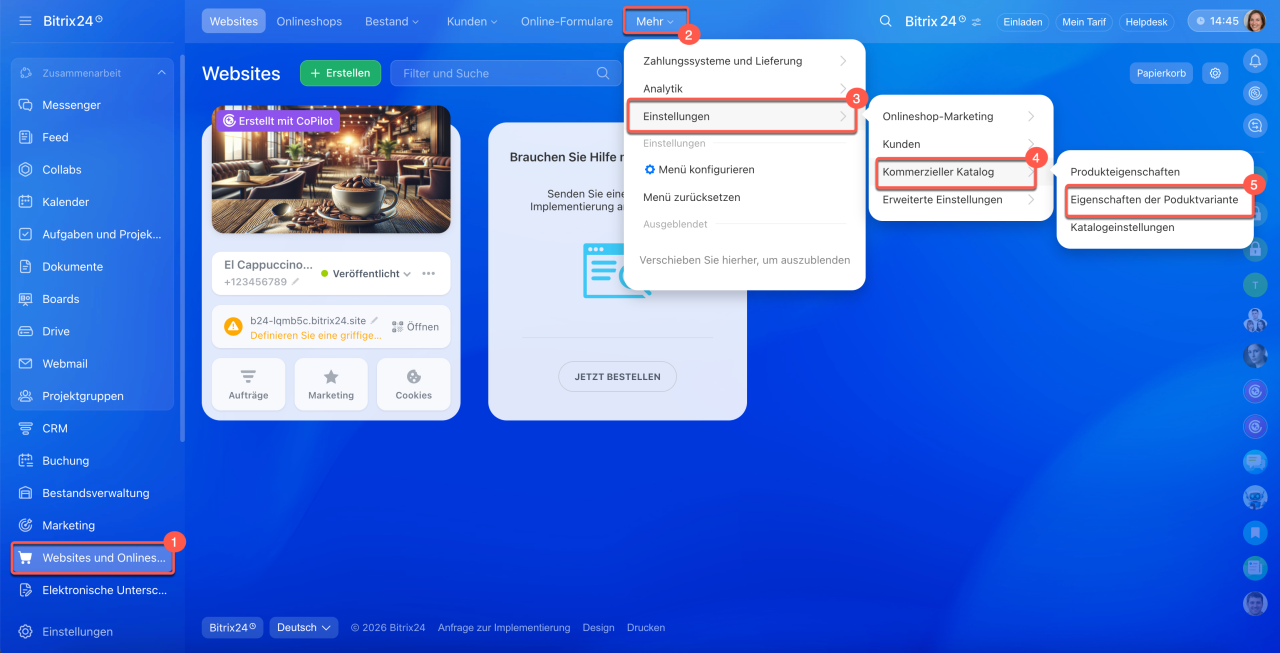Open the Veröffentlicht status dropdown
The image size is (1280, 653).
click(x=366, y=274)
